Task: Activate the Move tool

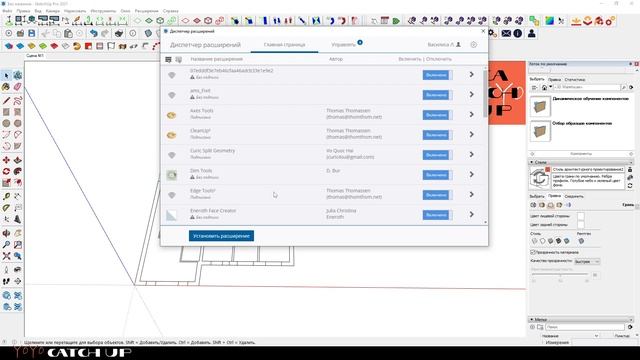Action: tap(6, 160)
